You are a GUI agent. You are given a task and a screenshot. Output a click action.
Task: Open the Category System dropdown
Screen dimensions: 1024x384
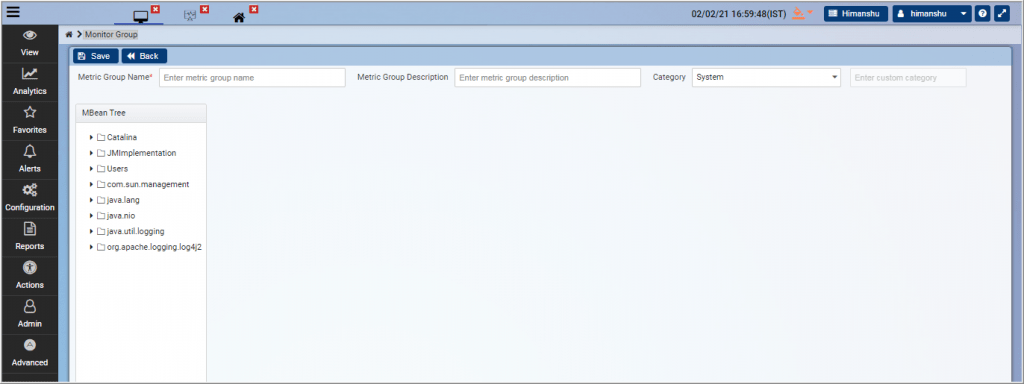tap(766, 77)
